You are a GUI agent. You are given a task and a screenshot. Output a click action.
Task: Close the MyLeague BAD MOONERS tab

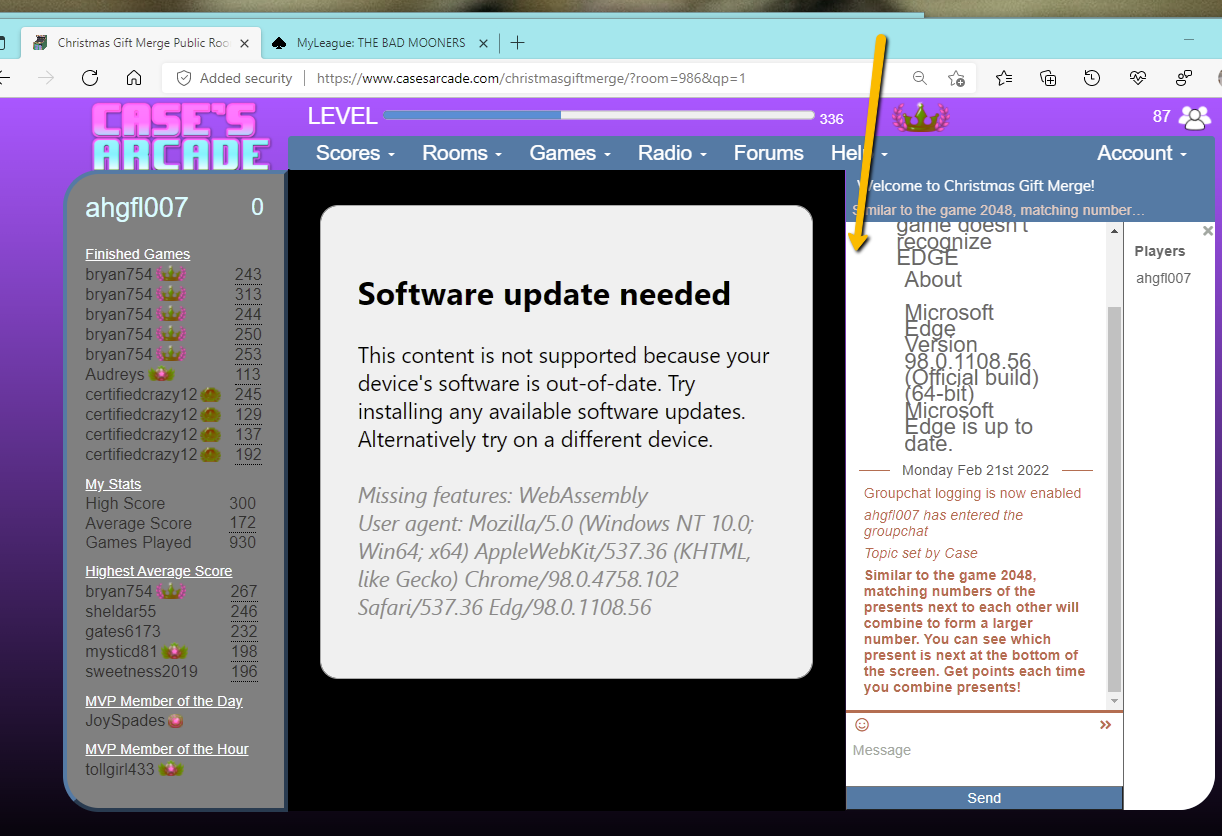pyautogui.click(x=484, y=43)
